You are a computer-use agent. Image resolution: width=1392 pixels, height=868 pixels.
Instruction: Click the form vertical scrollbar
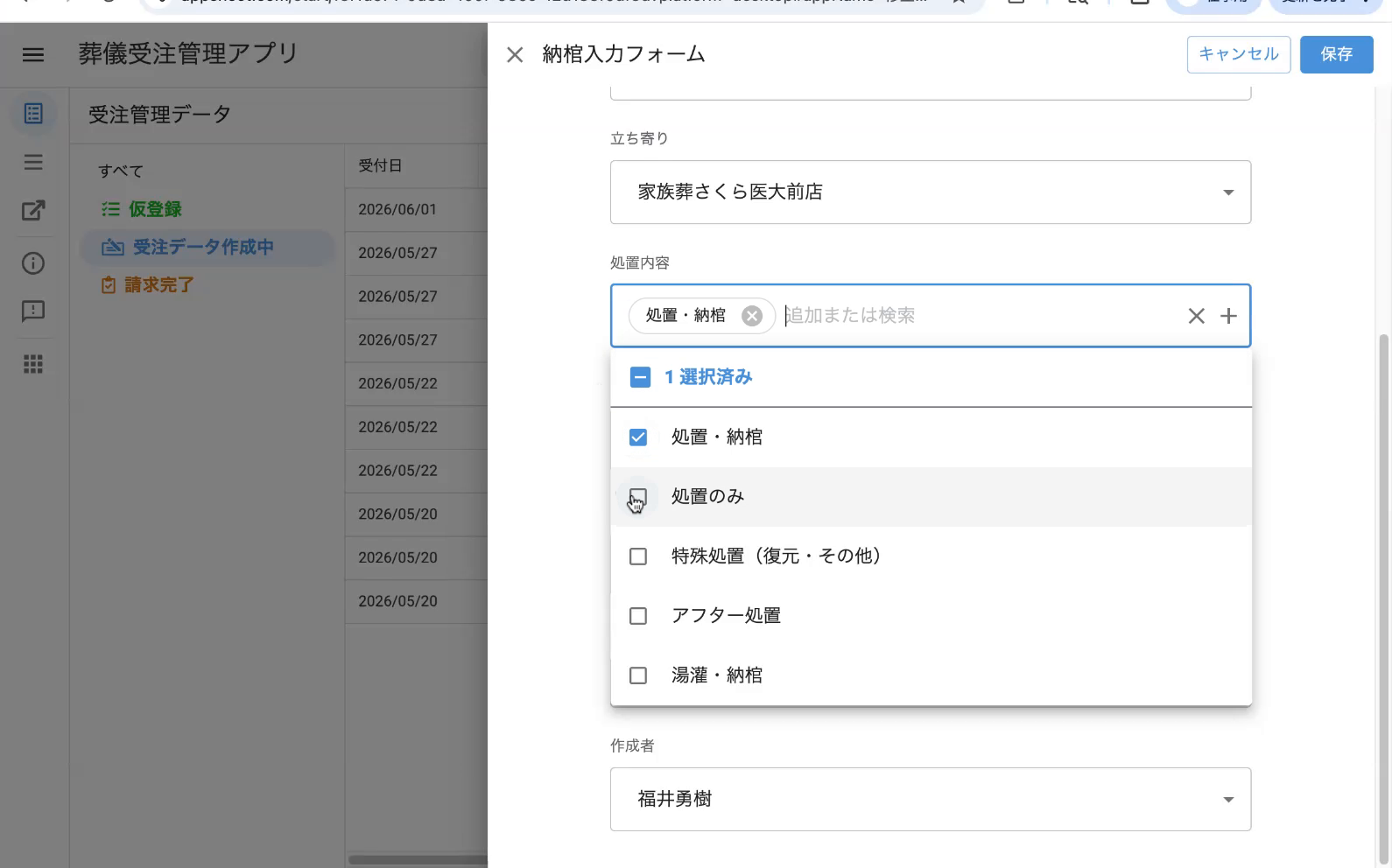1384,599
